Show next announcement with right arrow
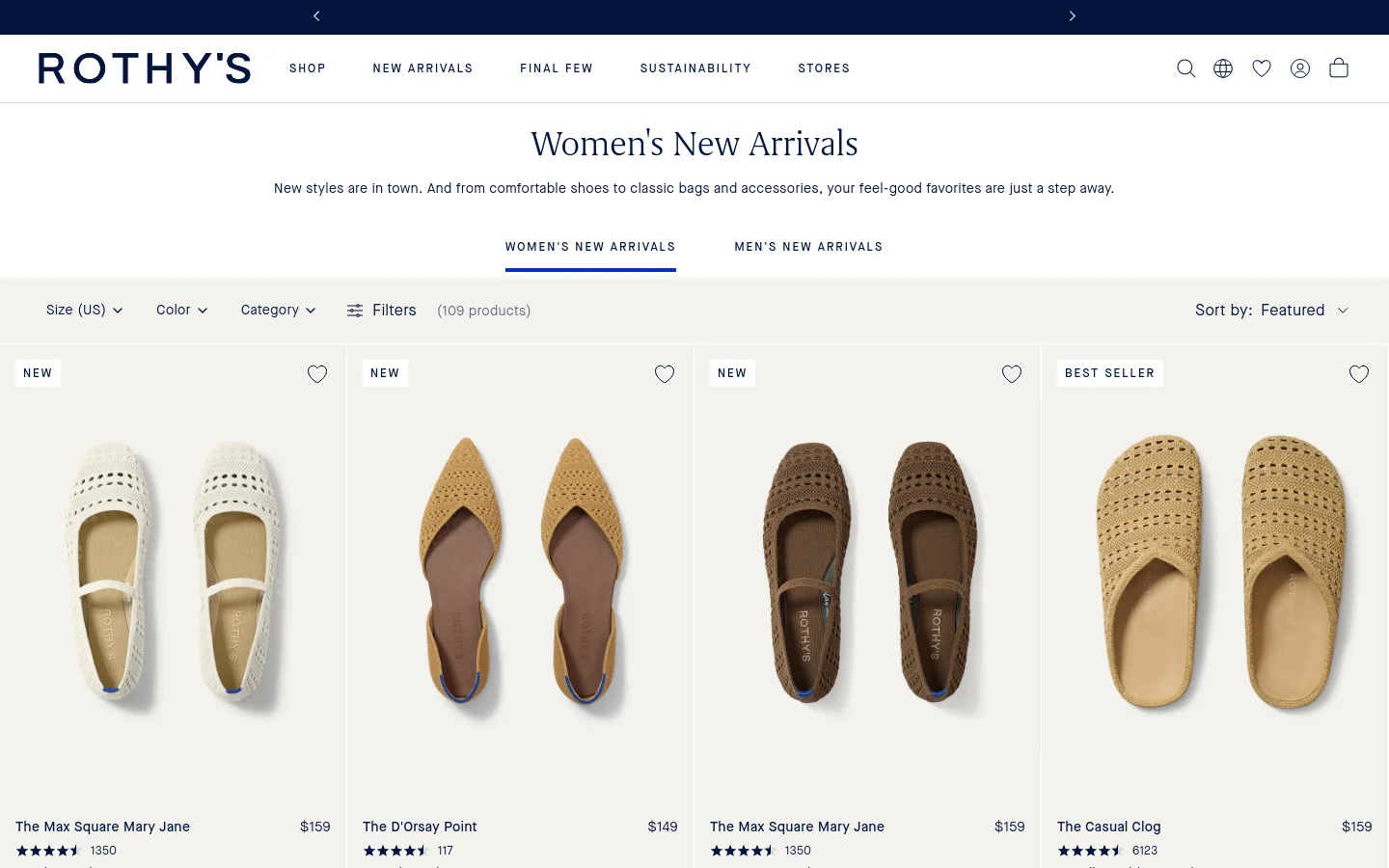The height and width of the screenshot is (868, 1389). tap(1072, 15)
